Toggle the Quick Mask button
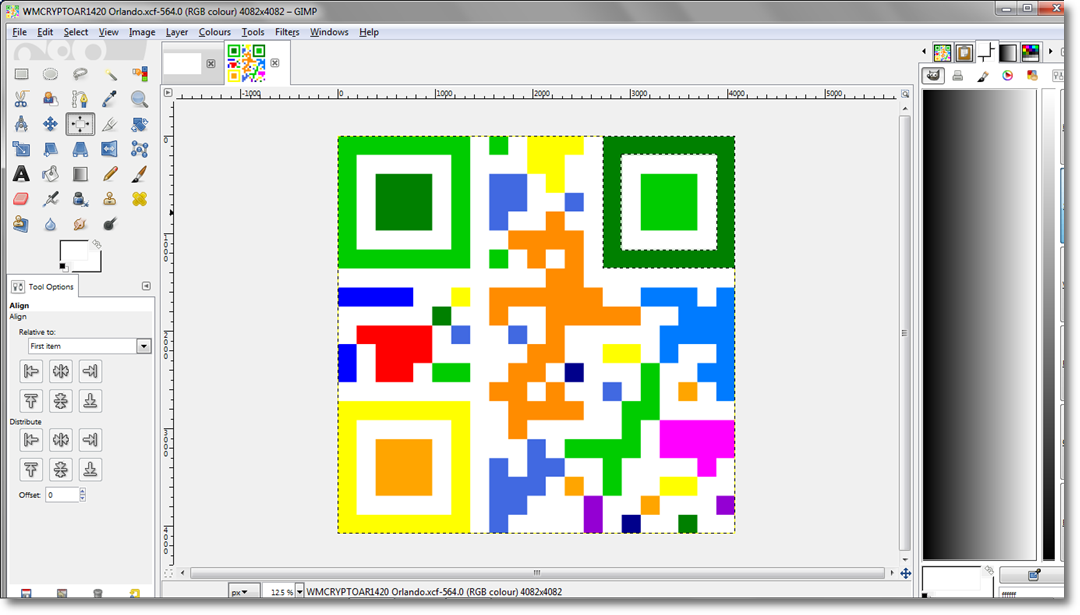Viewport: 1080px width, 615px height. 168,572
